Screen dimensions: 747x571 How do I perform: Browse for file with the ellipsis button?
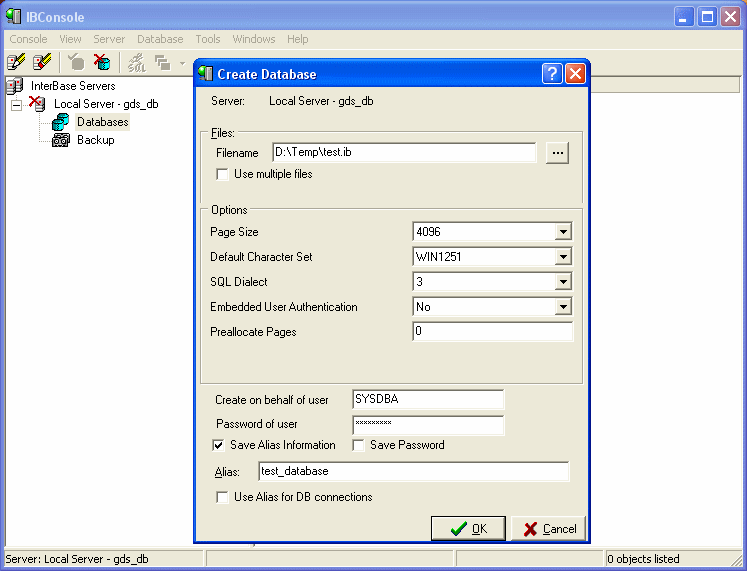click(557, 153)
